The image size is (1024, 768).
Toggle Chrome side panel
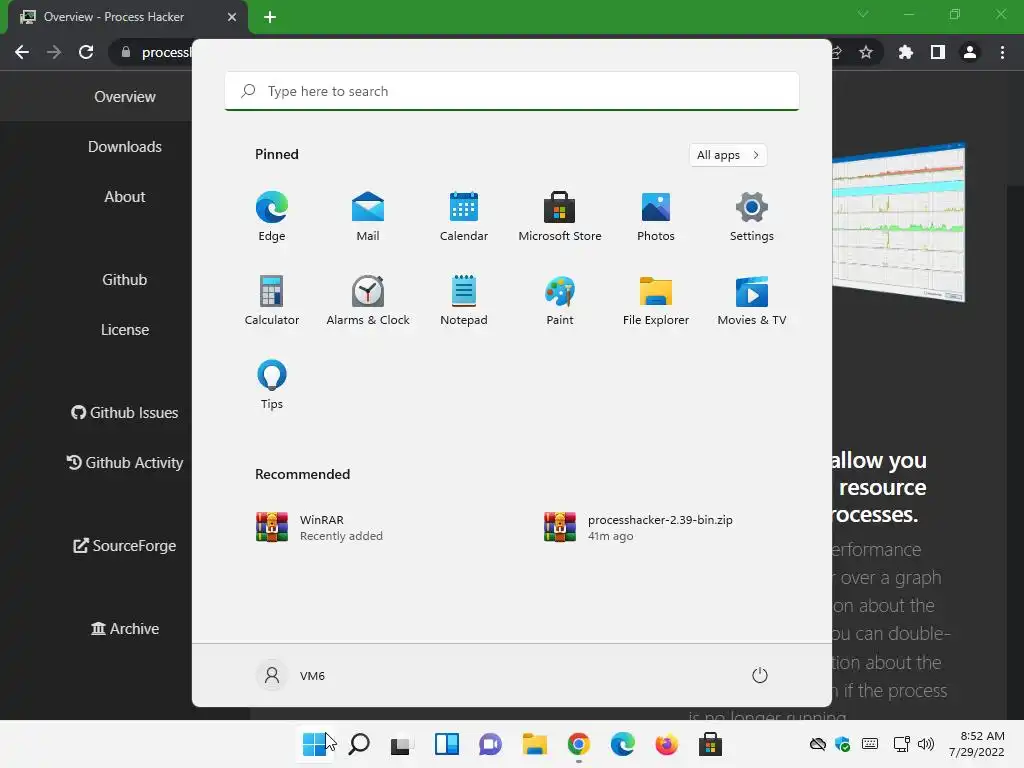tap(938, 52)
